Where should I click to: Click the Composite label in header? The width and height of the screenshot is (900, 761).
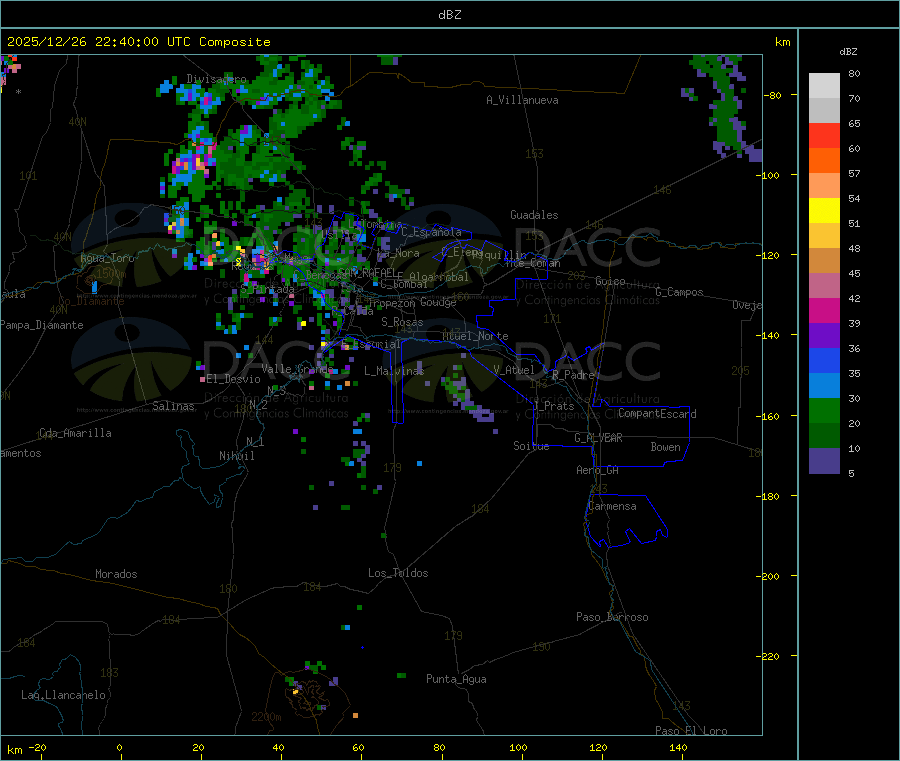[235, 42]
